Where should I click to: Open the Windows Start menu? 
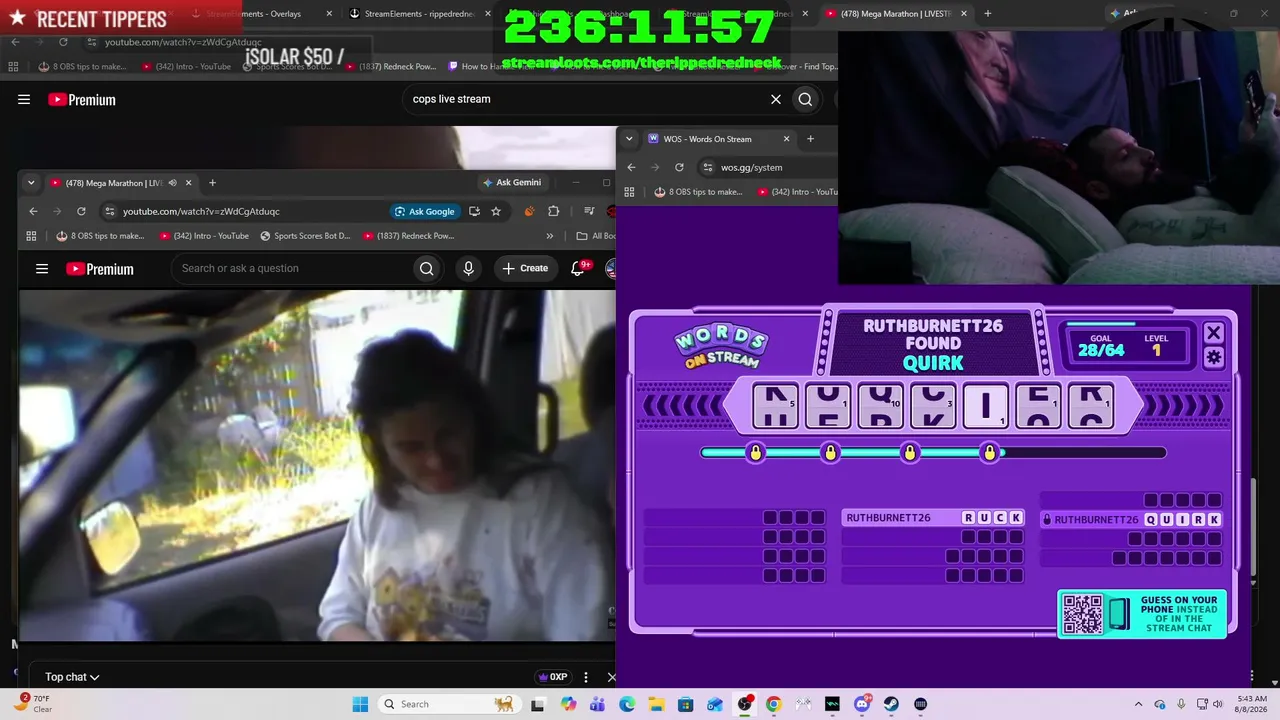[x=360, y=704]
